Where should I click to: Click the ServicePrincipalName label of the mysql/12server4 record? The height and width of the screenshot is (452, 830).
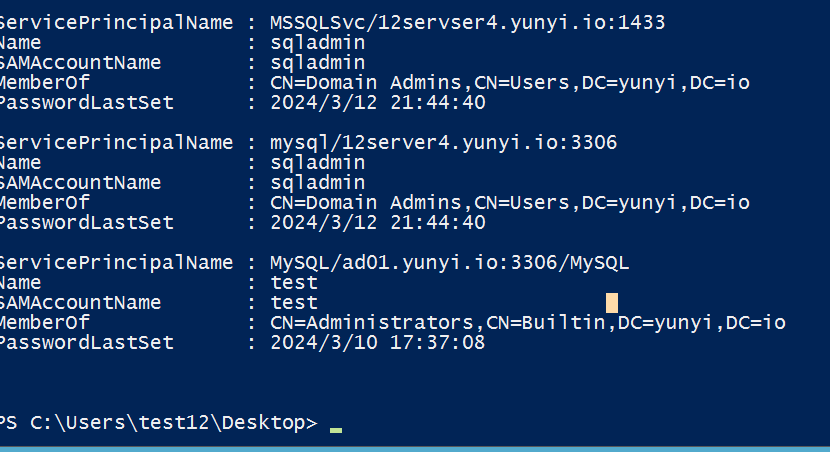tap(115, 143)
